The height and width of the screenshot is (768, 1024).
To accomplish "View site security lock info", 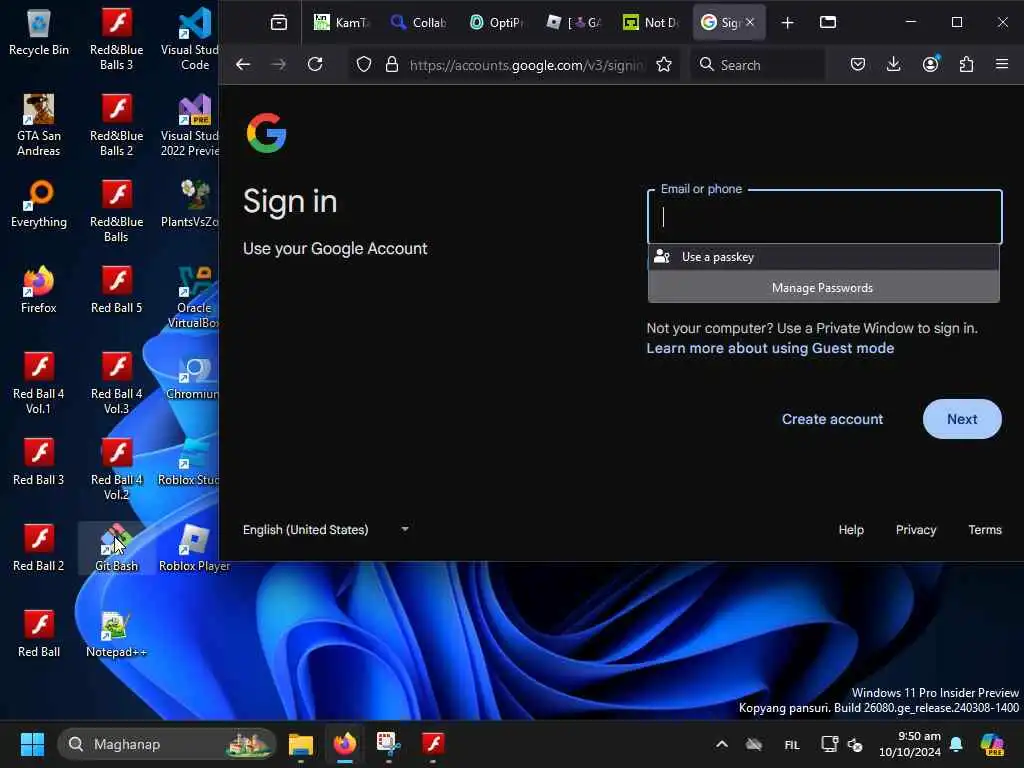I will click(x=392, y=65).
